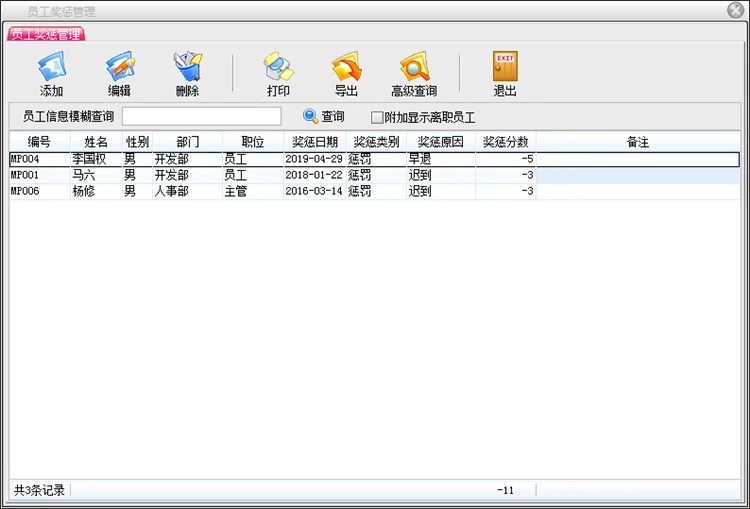Sort by the 姓名 column header
Viewport: 750px width, 509px height.
[96, 142]
